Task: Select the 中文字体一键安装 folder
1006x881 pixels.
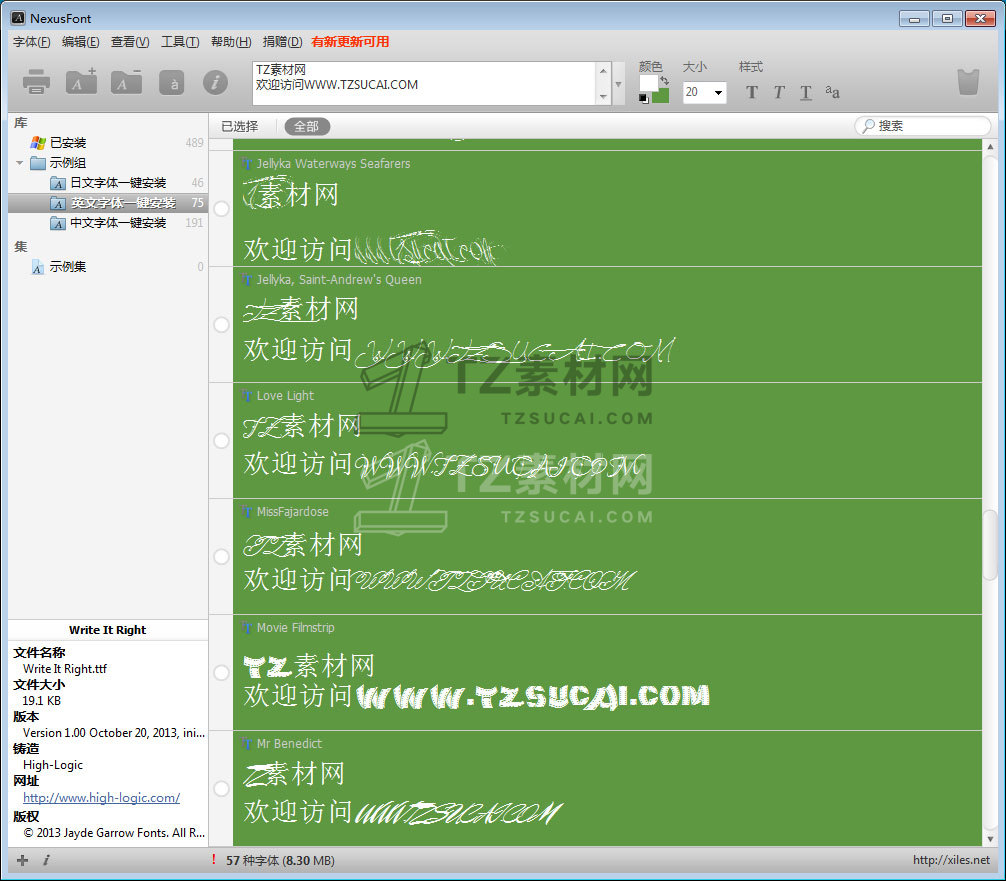Action: pos(118,223)
